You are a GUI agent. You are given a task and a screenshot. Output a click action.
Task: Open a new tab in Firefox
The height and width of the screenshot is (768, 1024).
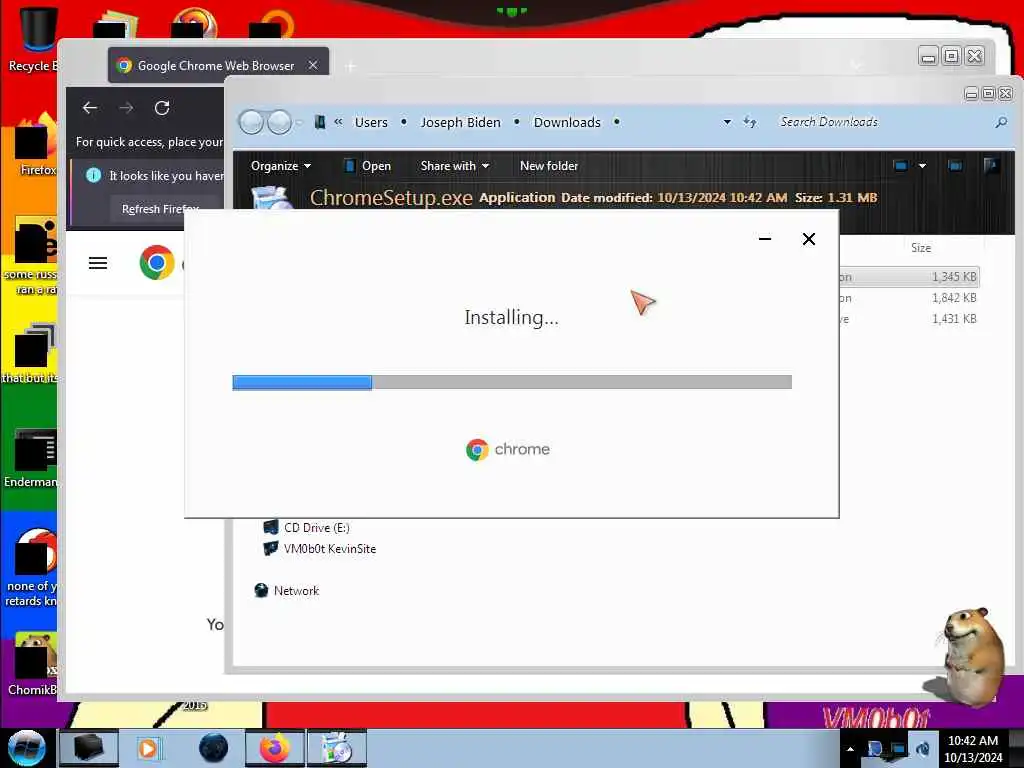[x=351, y=66]
